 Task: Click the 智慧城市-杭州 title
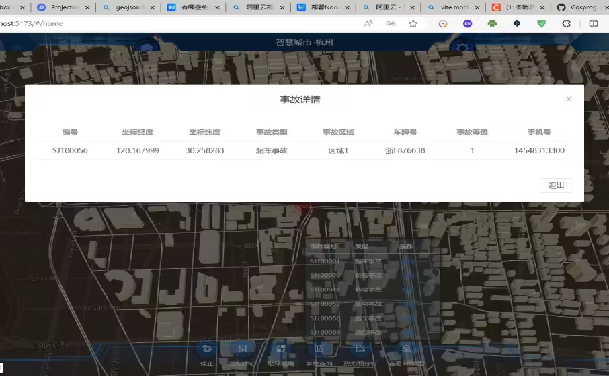coord(304,42)
